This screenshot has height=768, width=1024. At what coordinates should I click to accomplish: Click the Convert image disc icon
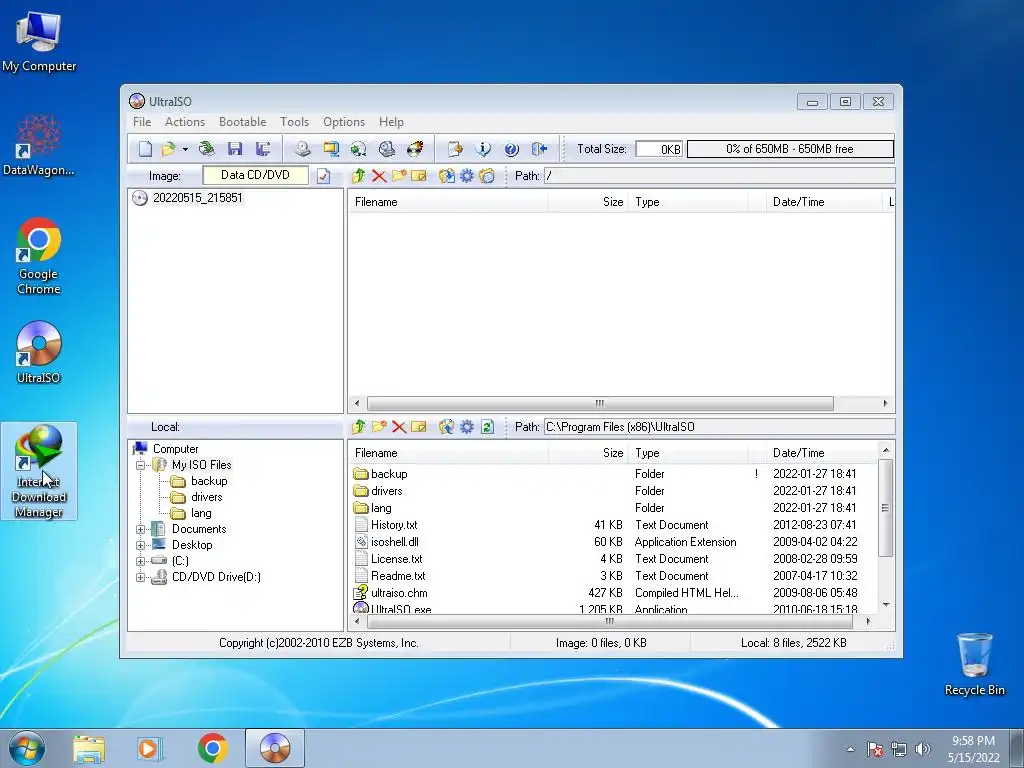[359, 149]
